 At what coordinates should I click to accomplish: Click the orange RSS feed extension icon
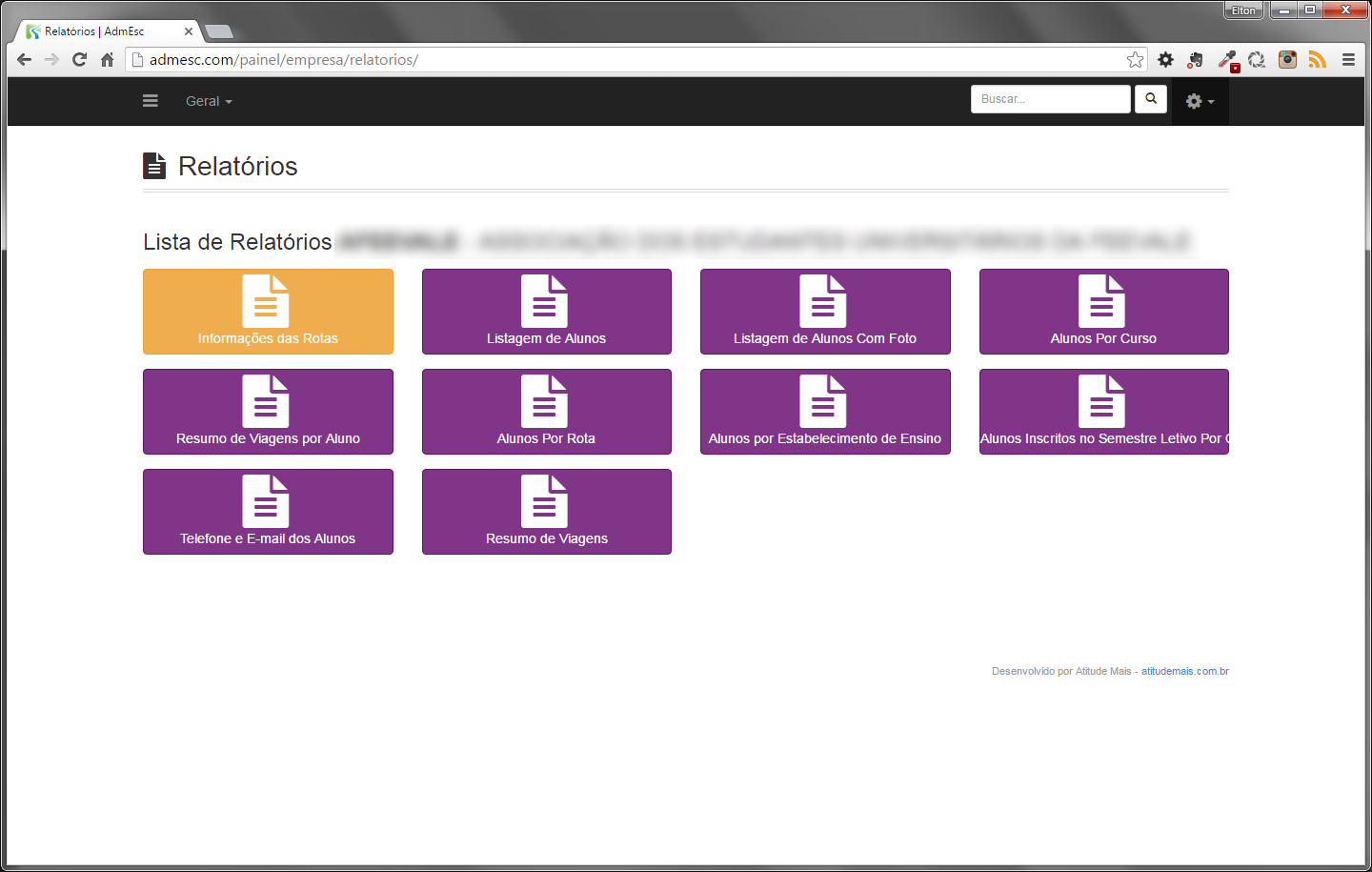(x=1318, y=60)
